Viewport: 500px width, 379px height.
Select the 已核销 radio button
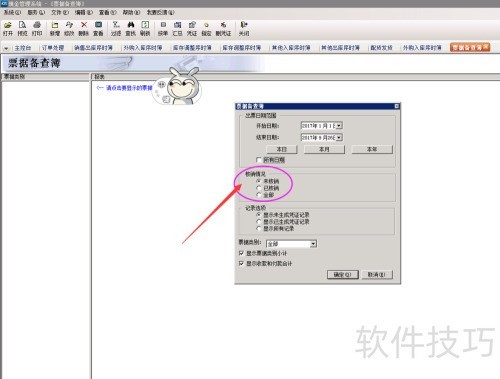pos(258,188)
